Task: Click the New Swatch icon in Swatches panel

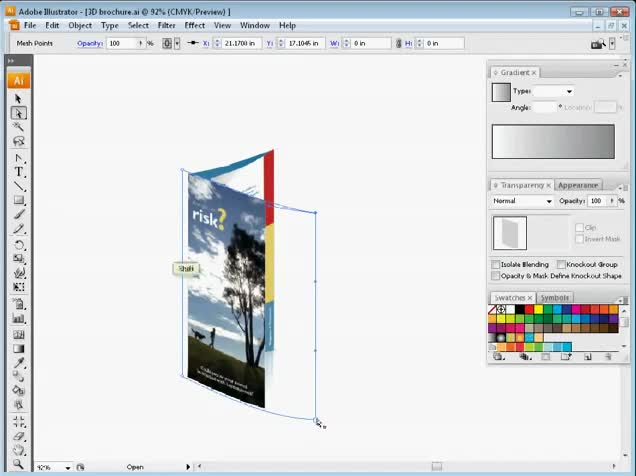Action: coord(587,357)
